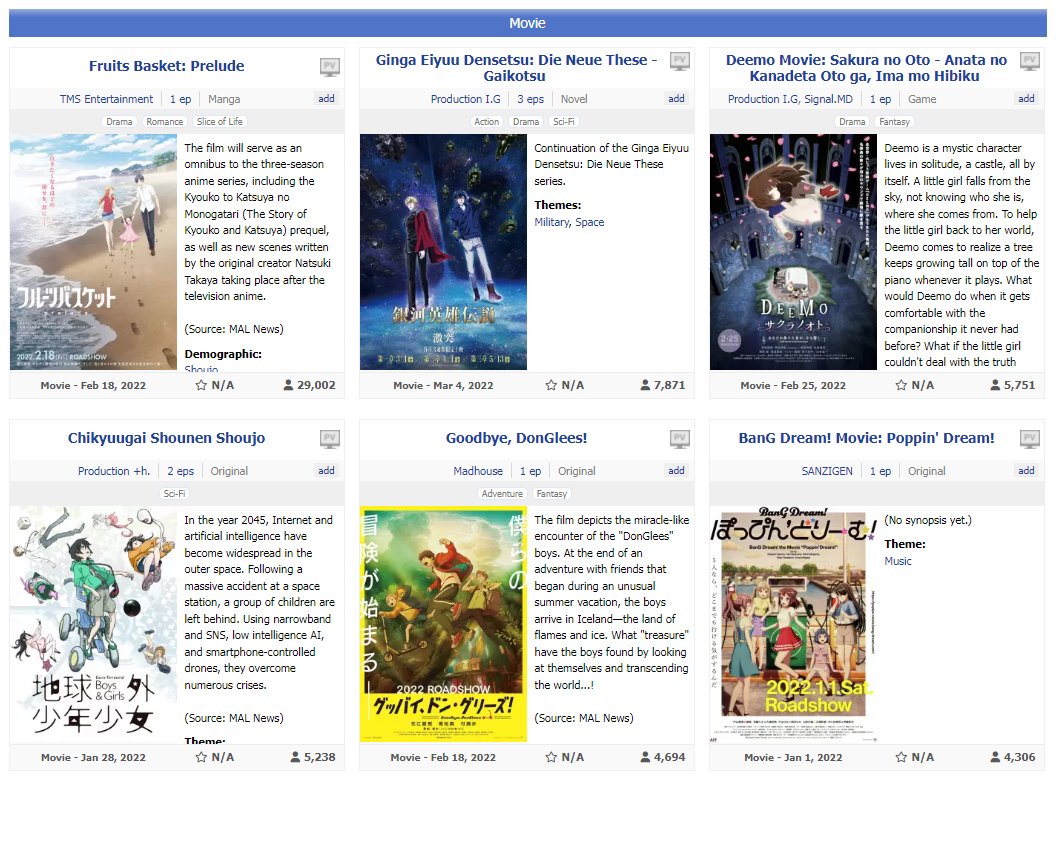Add Chikyuugai Shounen Shoujo to my list
This screenshot has height=852, width=1056.
pyautogui.click(x=326, y=470)
